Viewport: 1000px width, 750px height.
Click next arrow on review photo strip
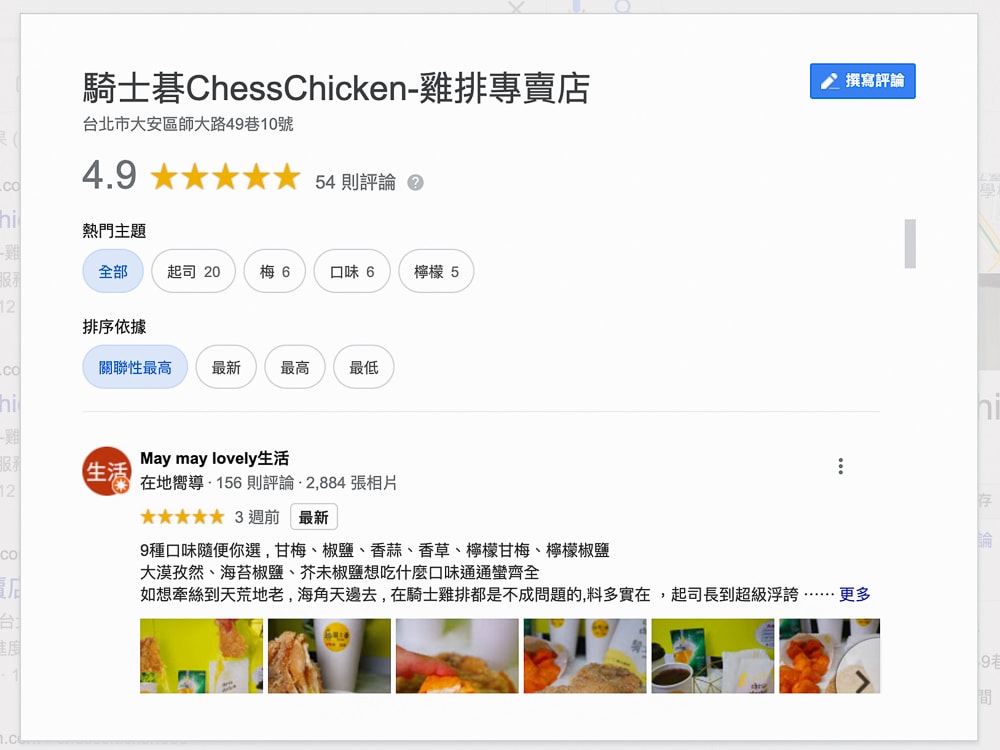[x=862, y=682]
